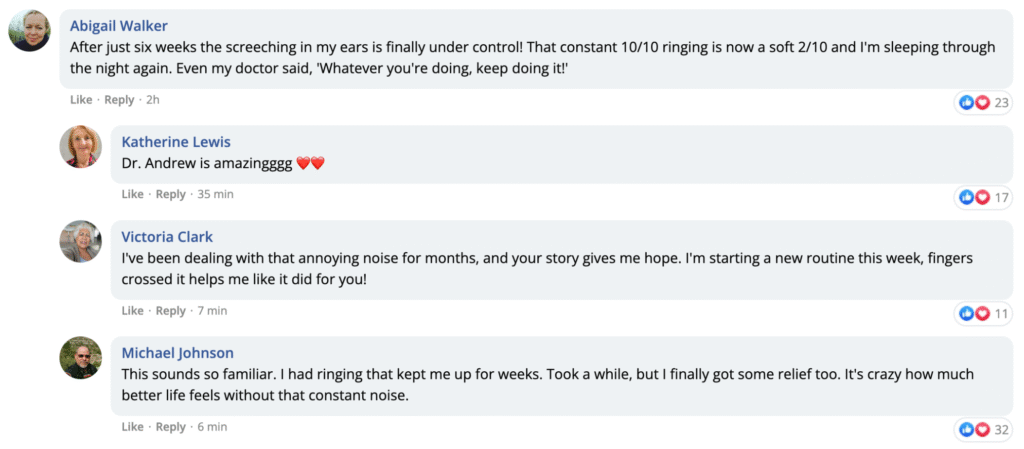View the 17 reactions on Katherine's comment
This screenshot has width=1024, height=449.
click(x=984, y=198)
